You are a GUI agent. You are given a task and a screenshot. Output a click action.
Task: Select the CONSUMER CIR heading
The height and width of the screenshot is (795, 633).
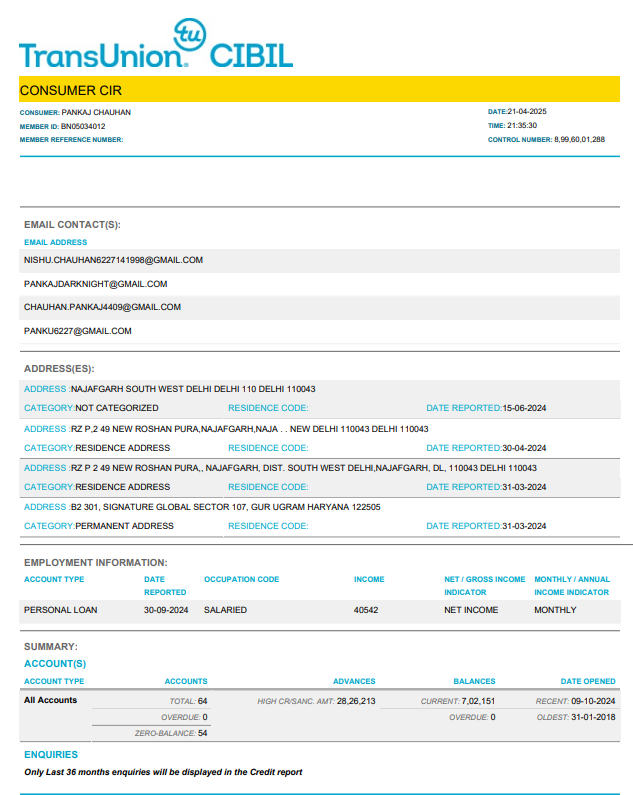pos(71,90)
